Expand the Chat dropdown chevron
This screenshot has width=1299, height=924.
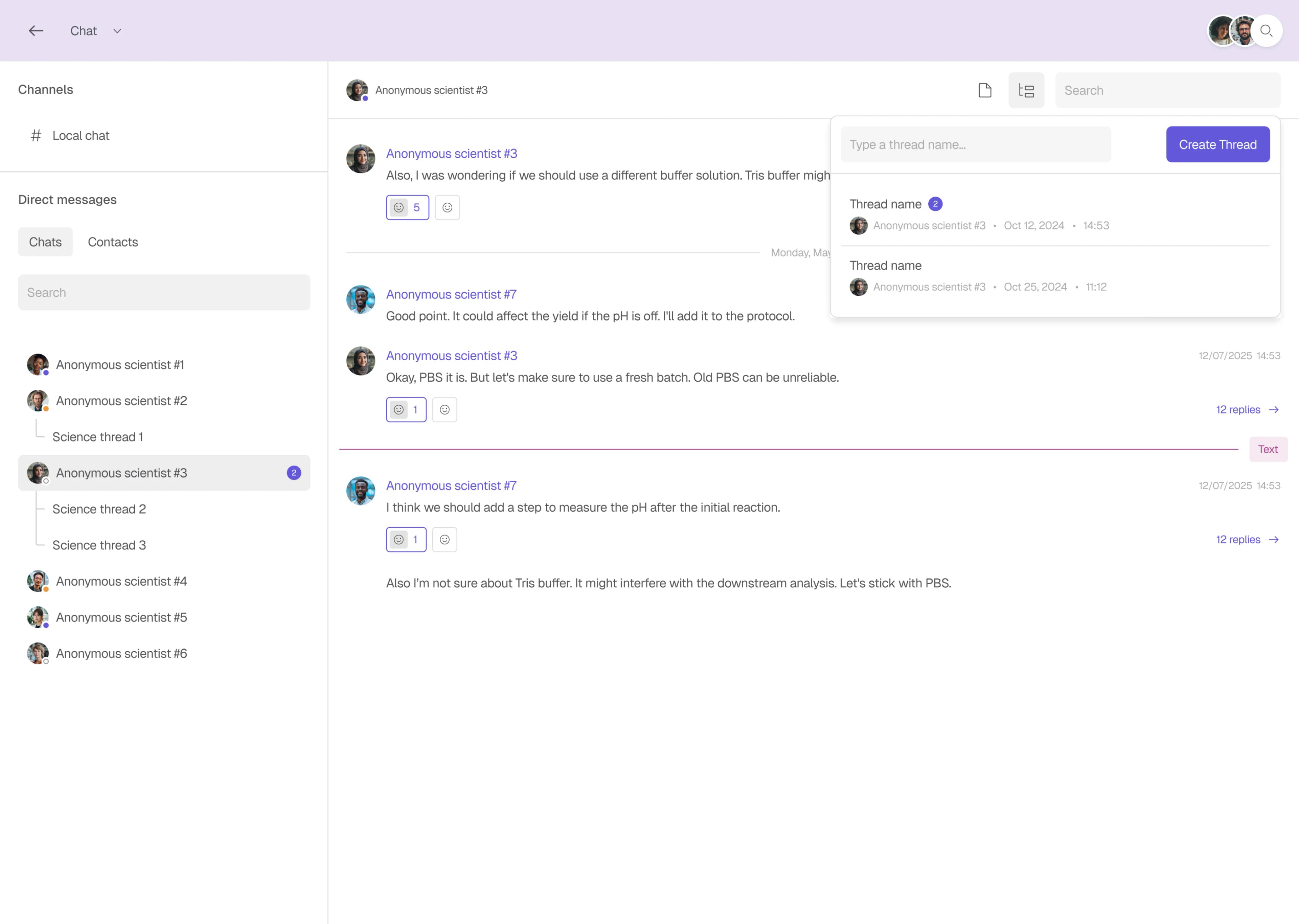coord(117,31)
